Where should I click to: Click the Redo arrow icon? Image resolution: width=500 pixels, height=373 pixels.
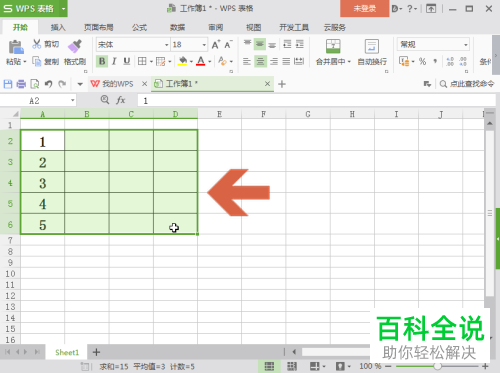pos(62,84)
